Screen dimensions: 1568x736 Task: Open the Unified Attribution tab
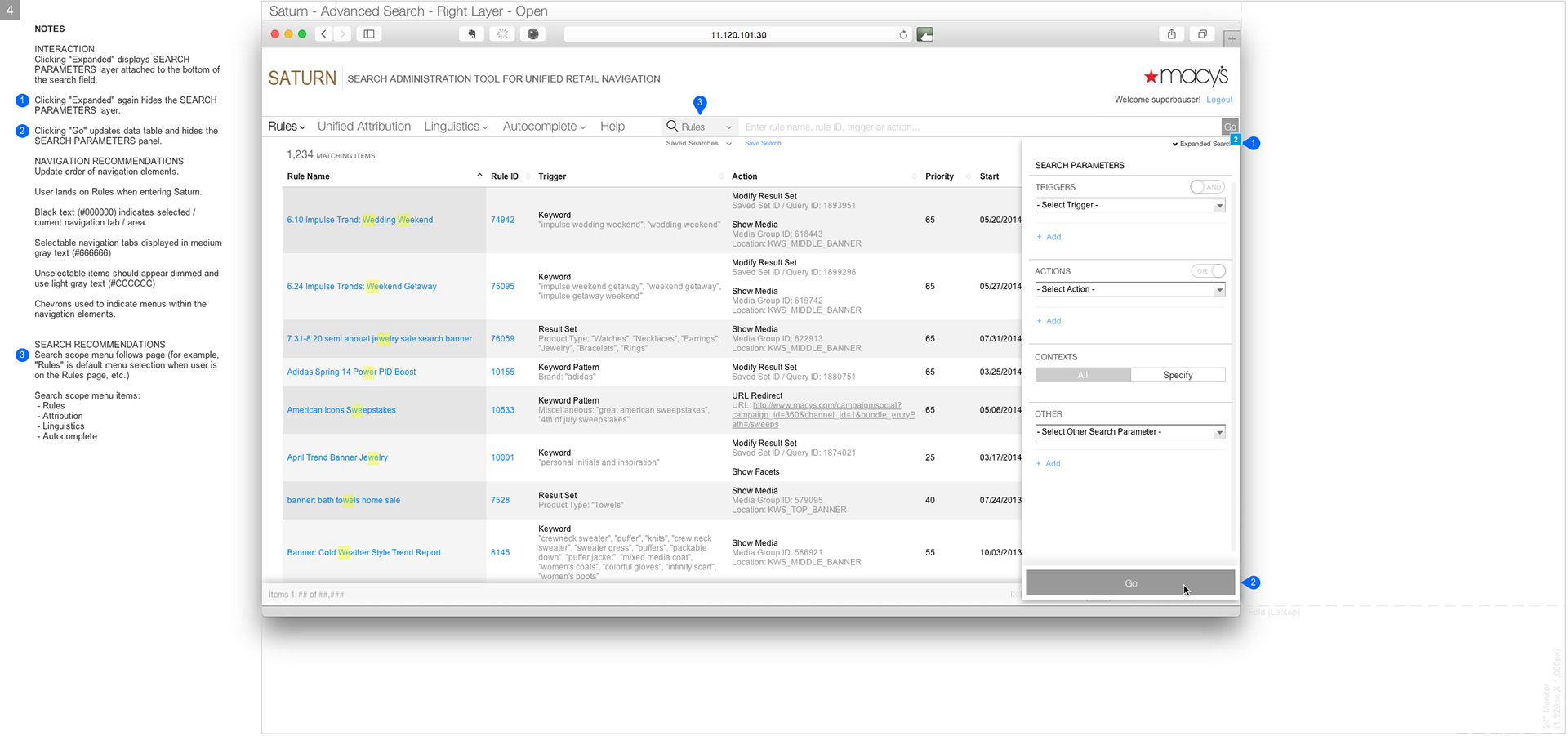[364, 127]
